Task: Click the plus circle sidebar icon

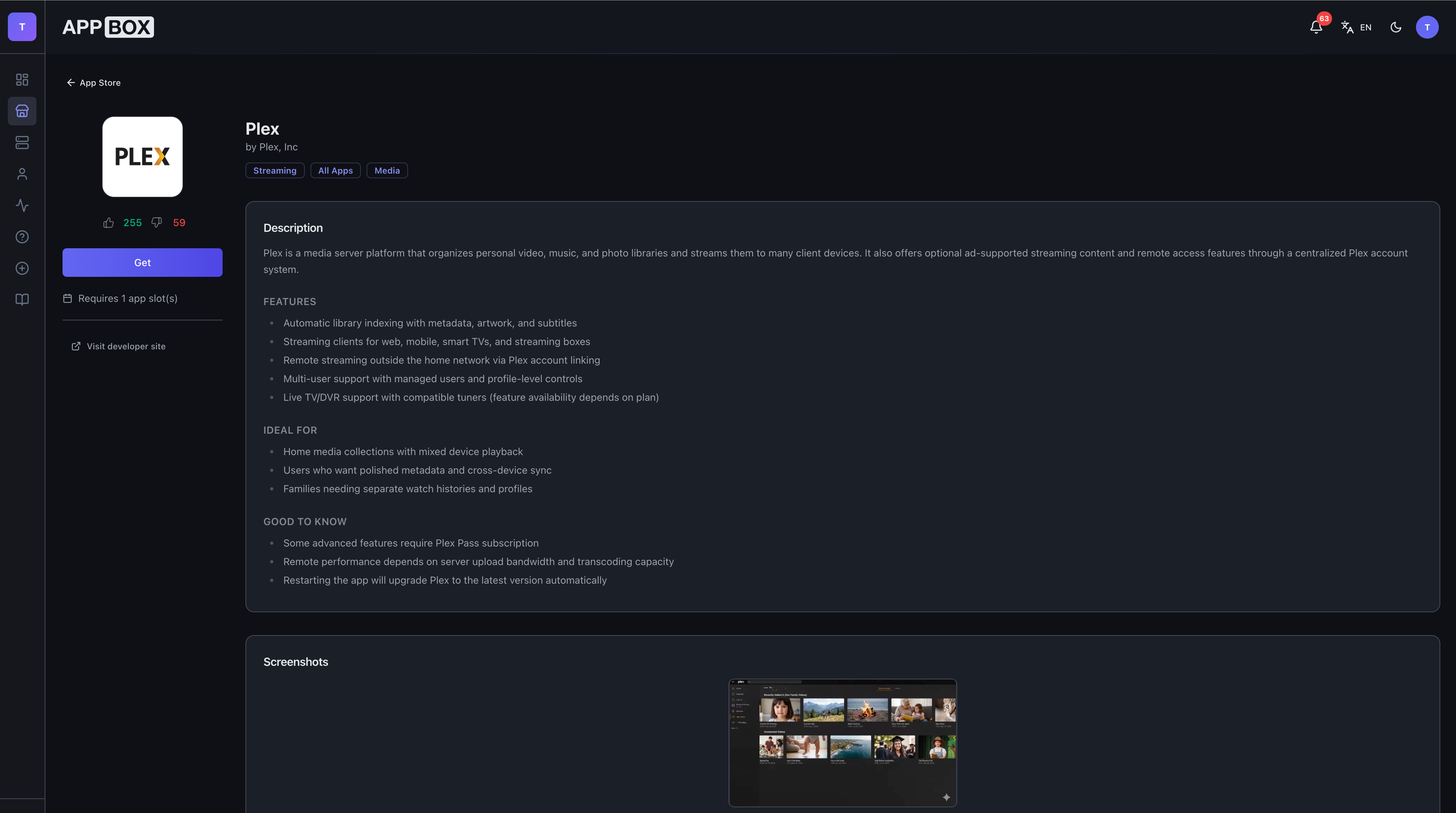Action: 22,268
